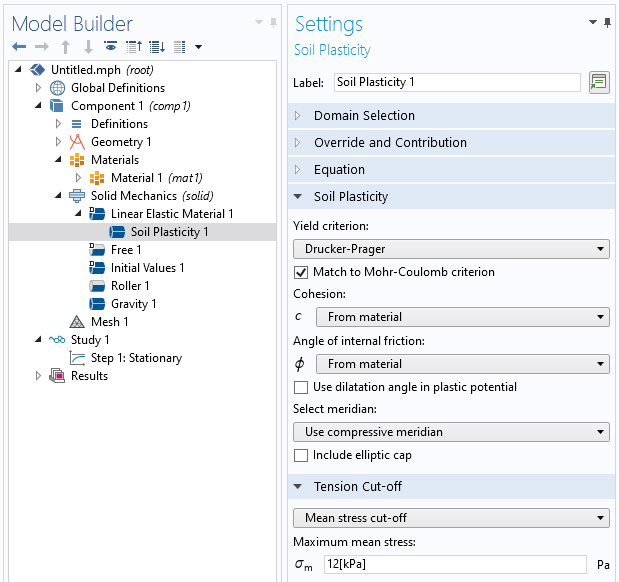The width and height of the screenshot is (619, 582).
Task: Open the Mean stress cut-off dropdown
Action: pyautogui.click(x=451, y=518)
